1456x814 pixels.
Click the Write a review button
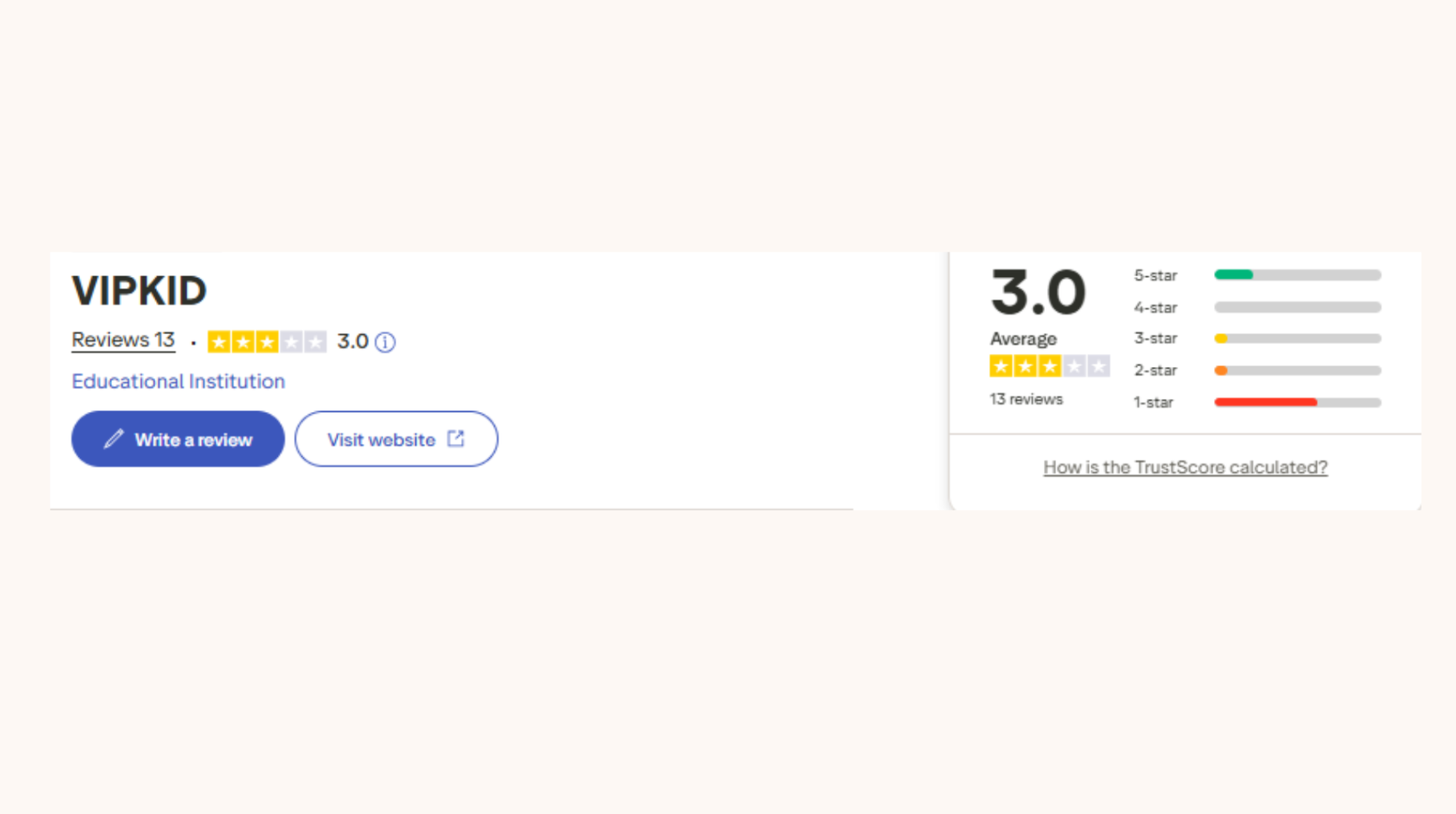tap(178, 439)
